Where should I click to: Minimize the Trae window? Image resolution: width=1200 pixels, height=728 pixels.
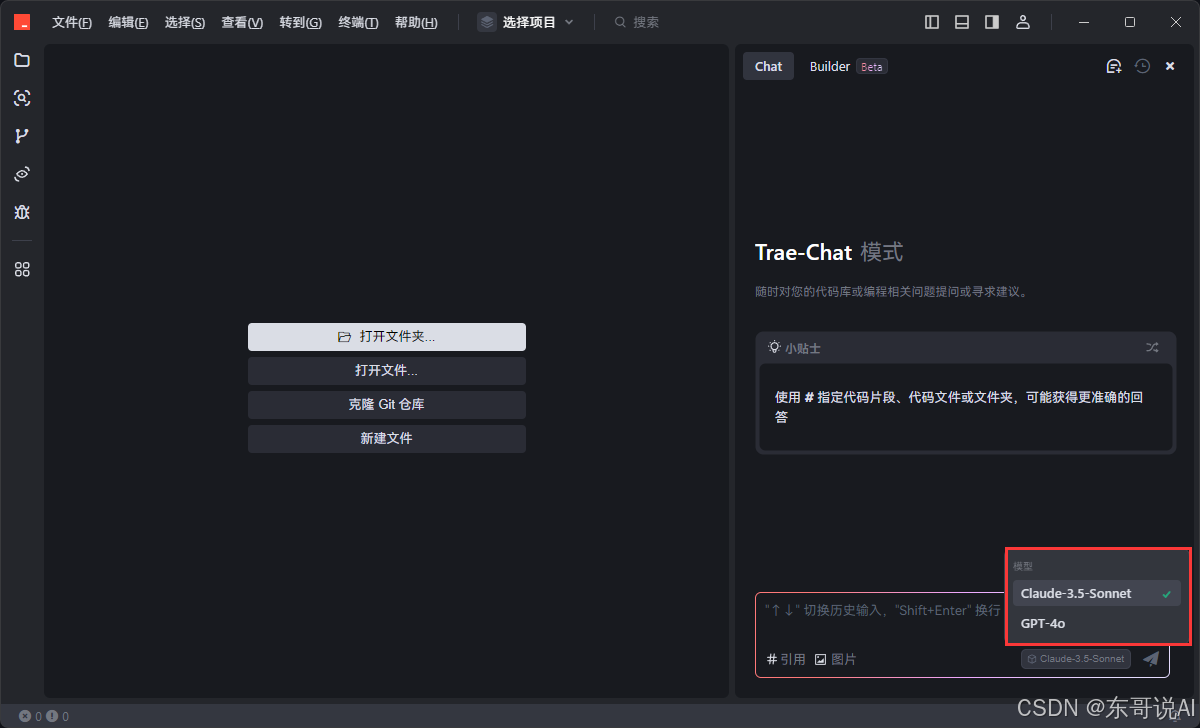tap(1084, 22)
